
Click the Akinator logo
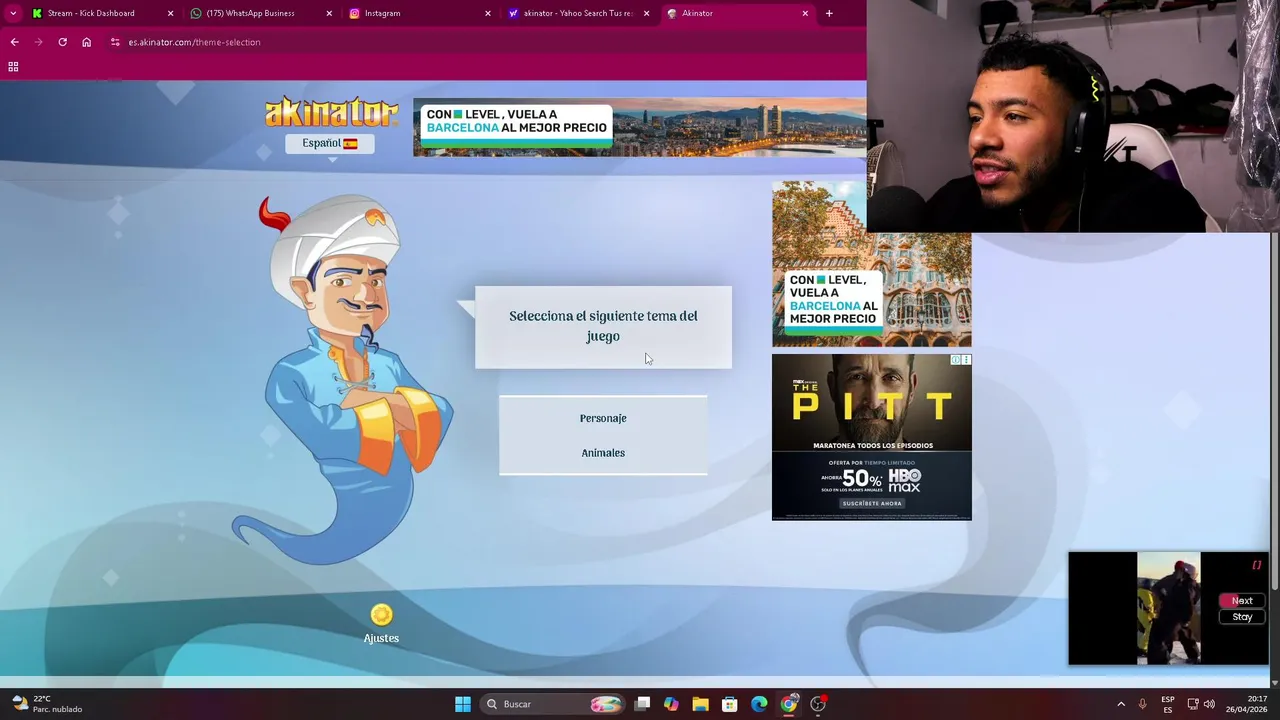[331, 112]
